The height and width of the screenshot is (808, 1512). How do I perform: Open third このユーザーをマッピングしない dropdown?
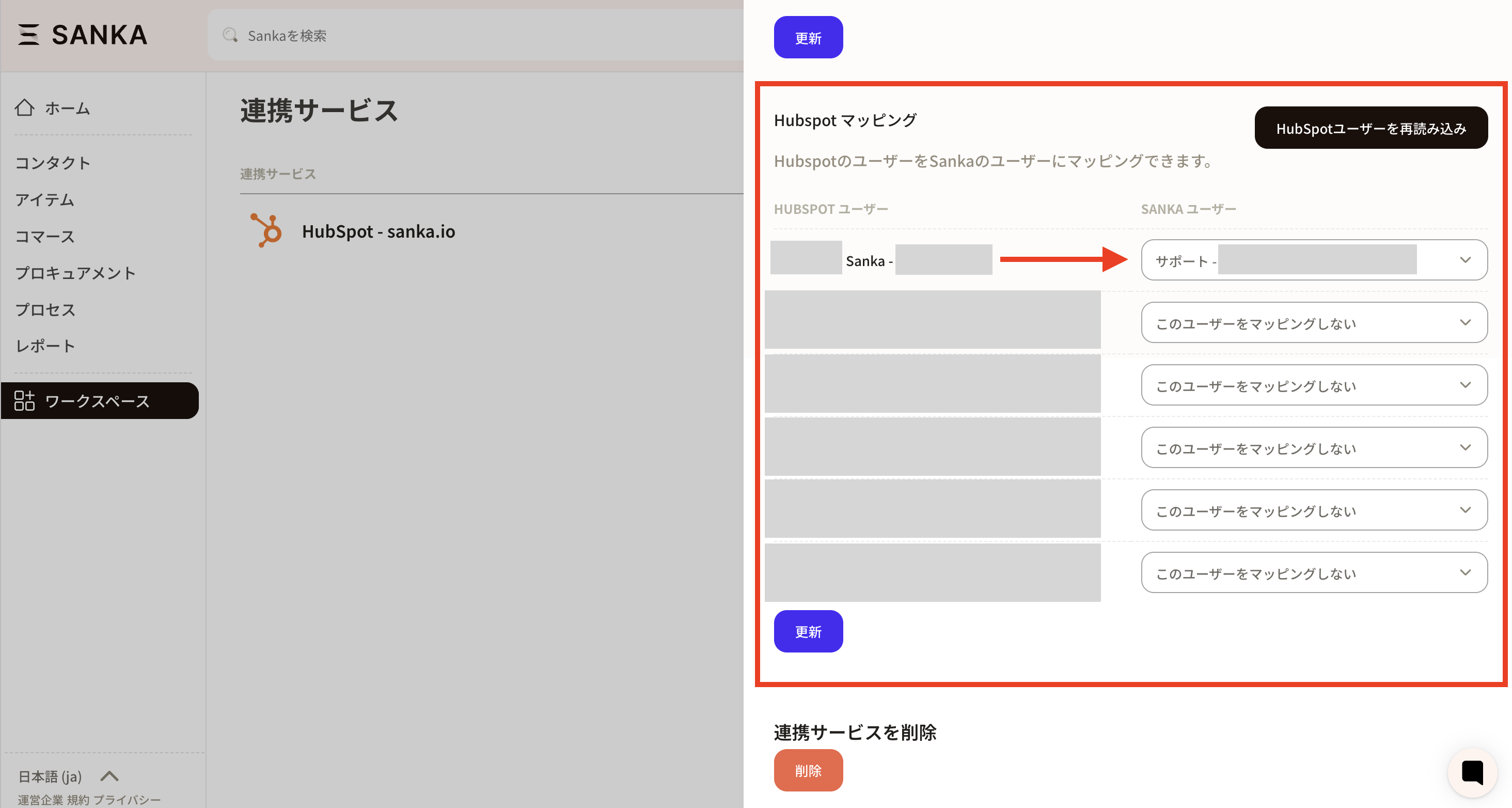[1314, 447]
